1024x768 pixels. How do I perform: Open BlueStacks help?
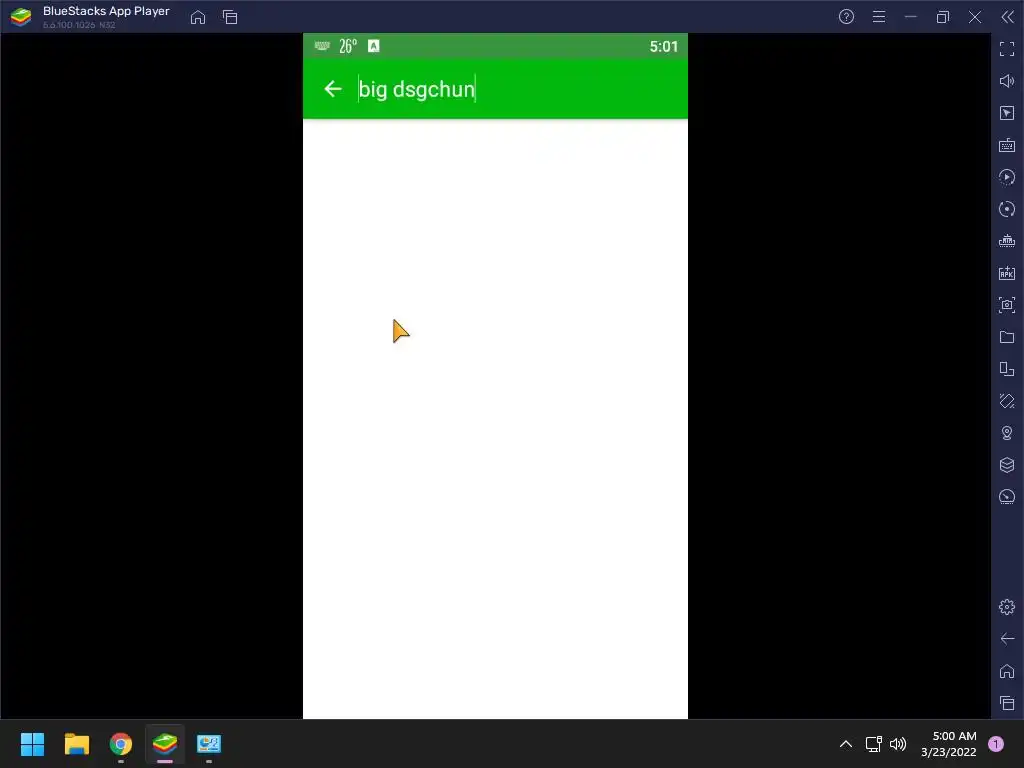click(846, 17)
